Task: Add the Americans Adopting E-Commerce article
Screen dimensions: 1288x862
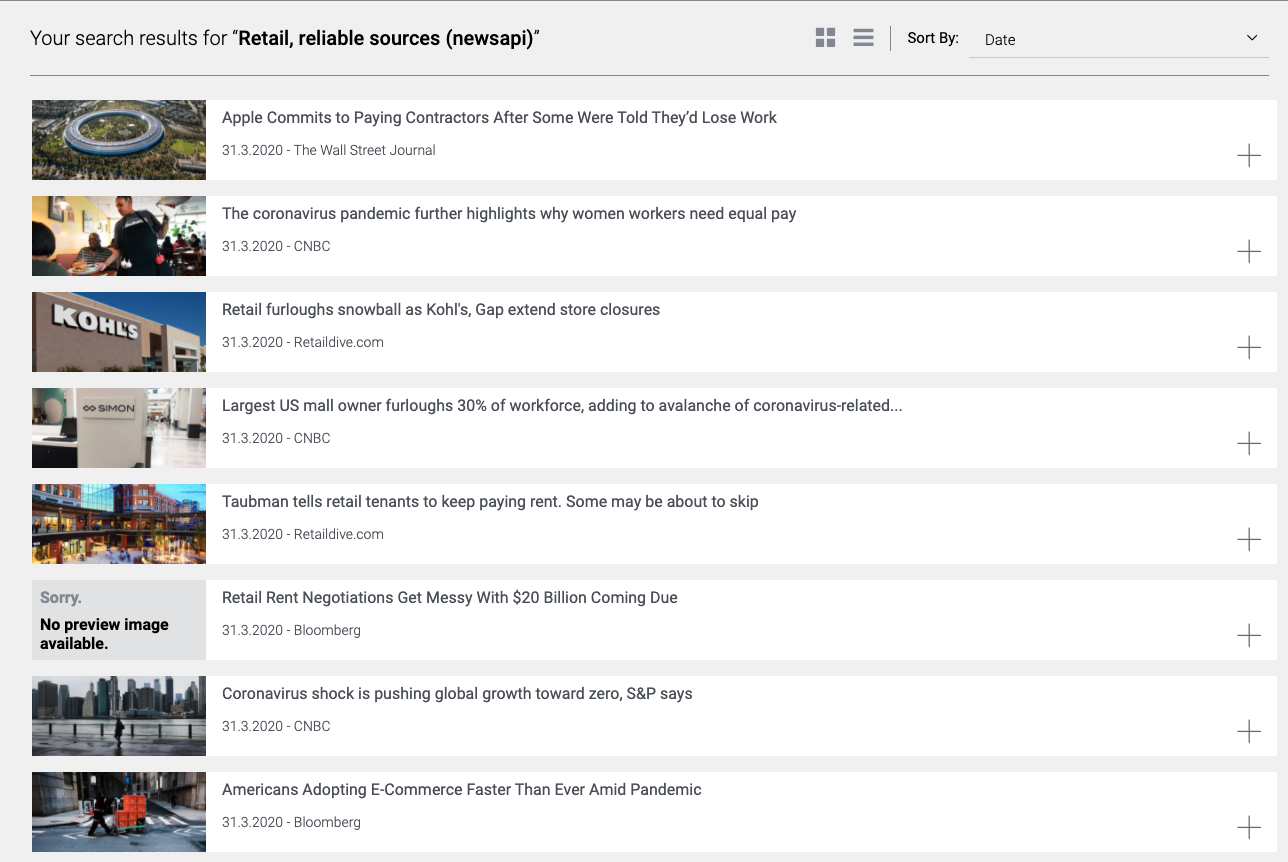Action: [1249, 827]
